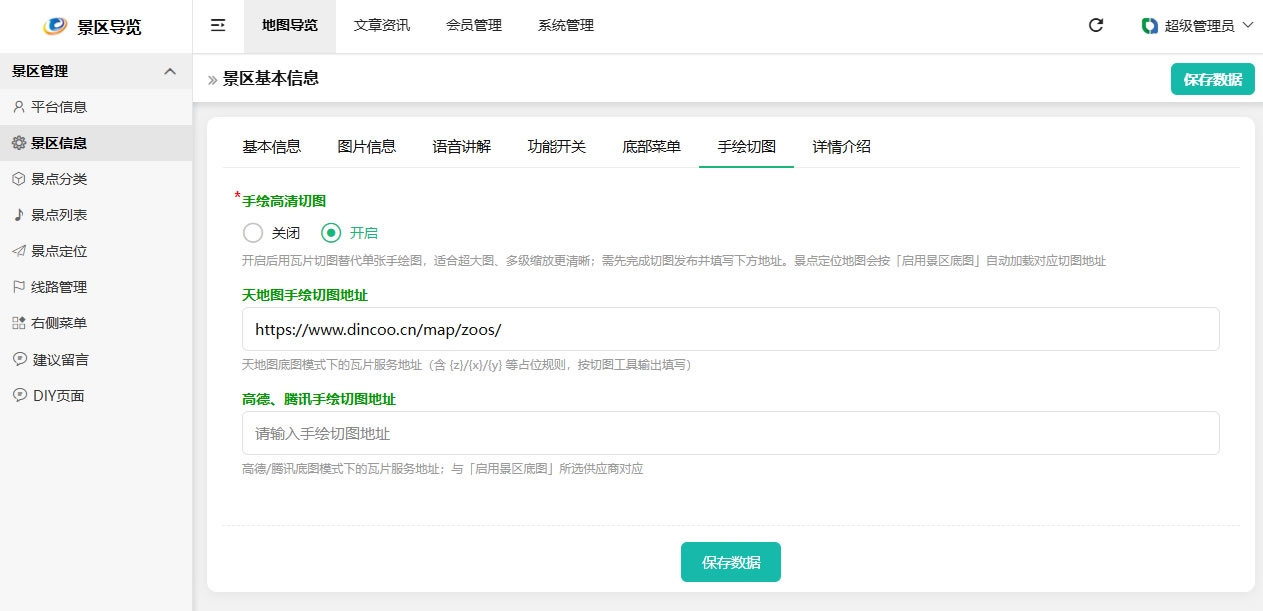1263x611 pixels.
Task: Open the 会员管理 top menu
Action: click(x=474, y=26)
